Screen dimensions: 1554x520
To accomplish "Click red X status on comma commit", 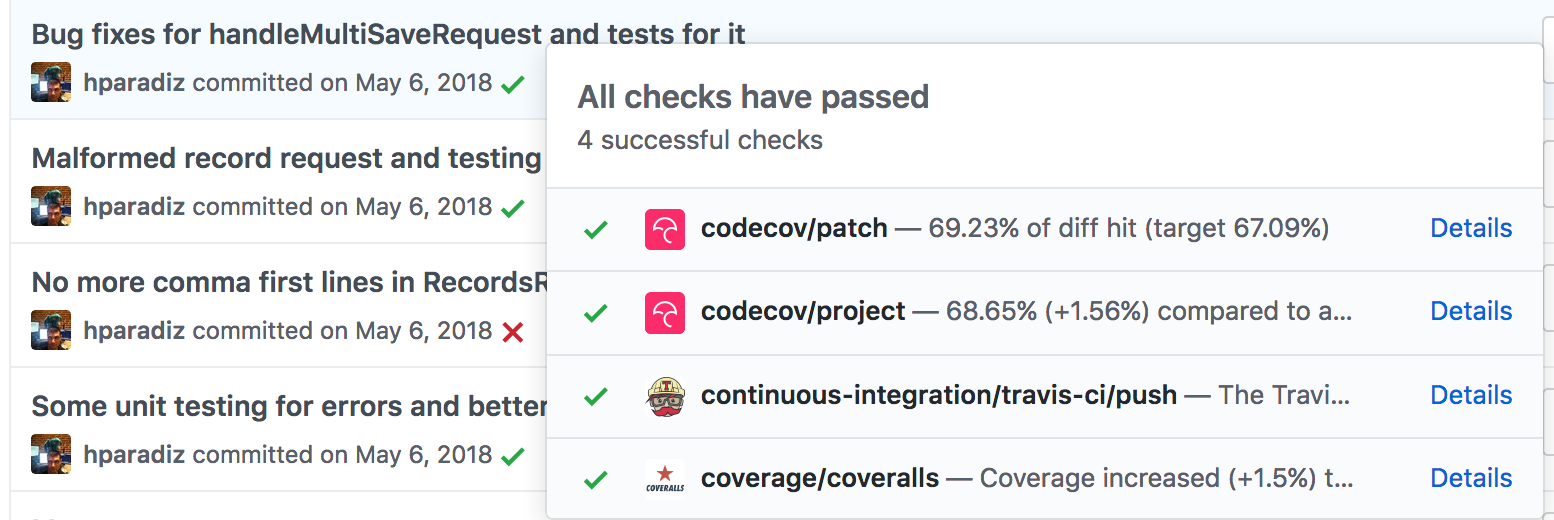I will tap(513, 332).
